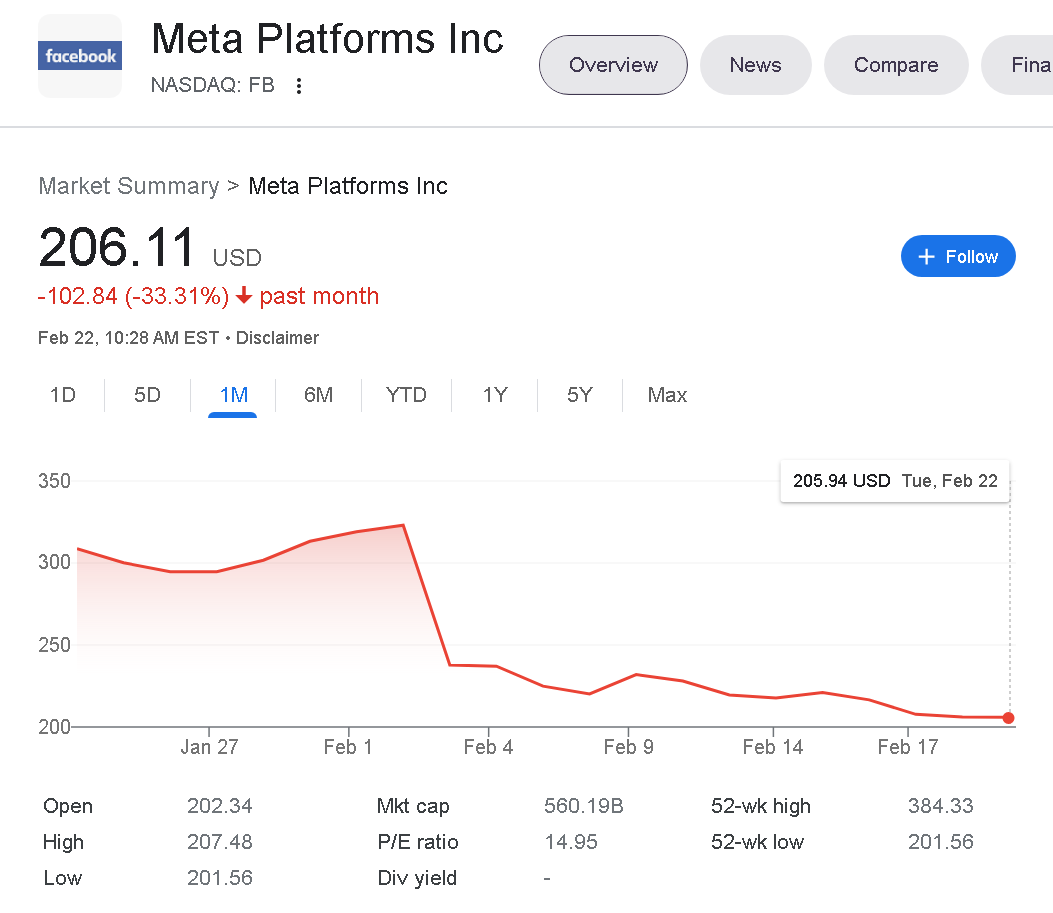Click the Div yield label
Image resolution: width=1053 pixels, height=913 pixels.
(x=417, y=878)
